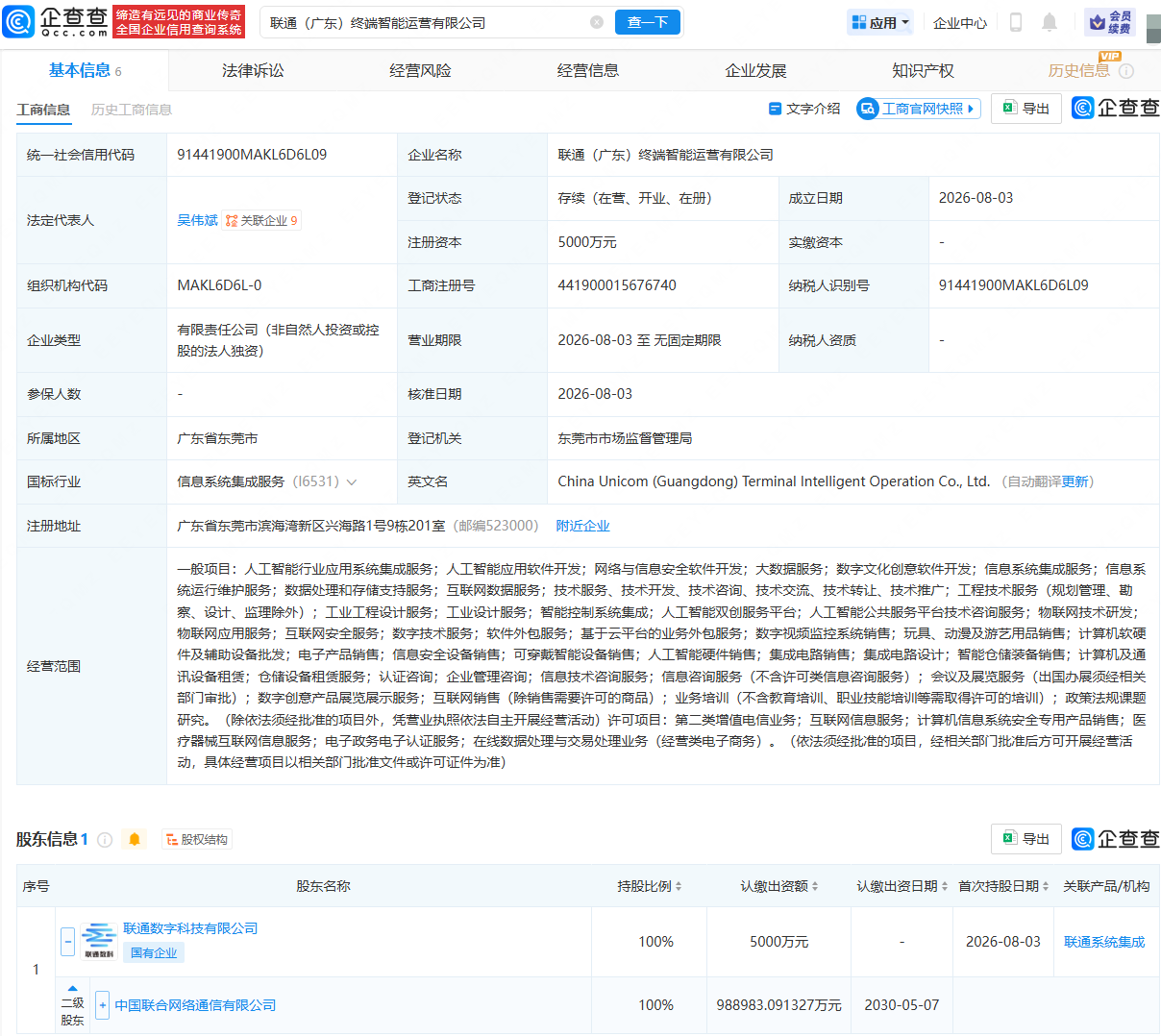Click the 国有企业 tag
The height and width of the screenshot is (1036, 1161).
pos(154,953)
